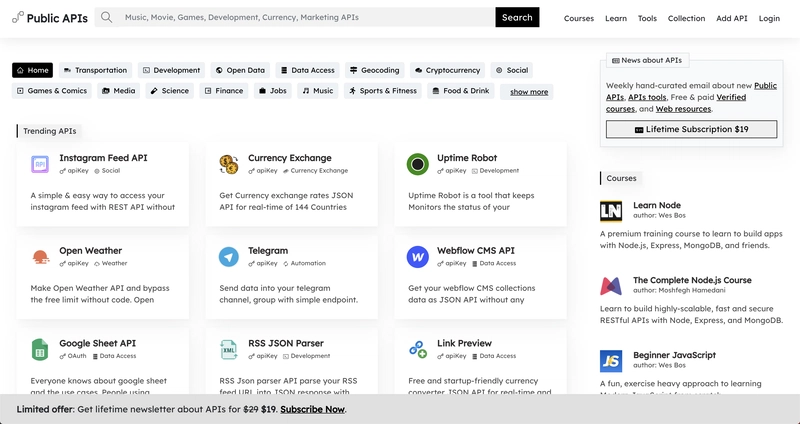800x424 pixels.
Task: Select the Finance category
Action: pyautogui.click(x=223, y=91)
